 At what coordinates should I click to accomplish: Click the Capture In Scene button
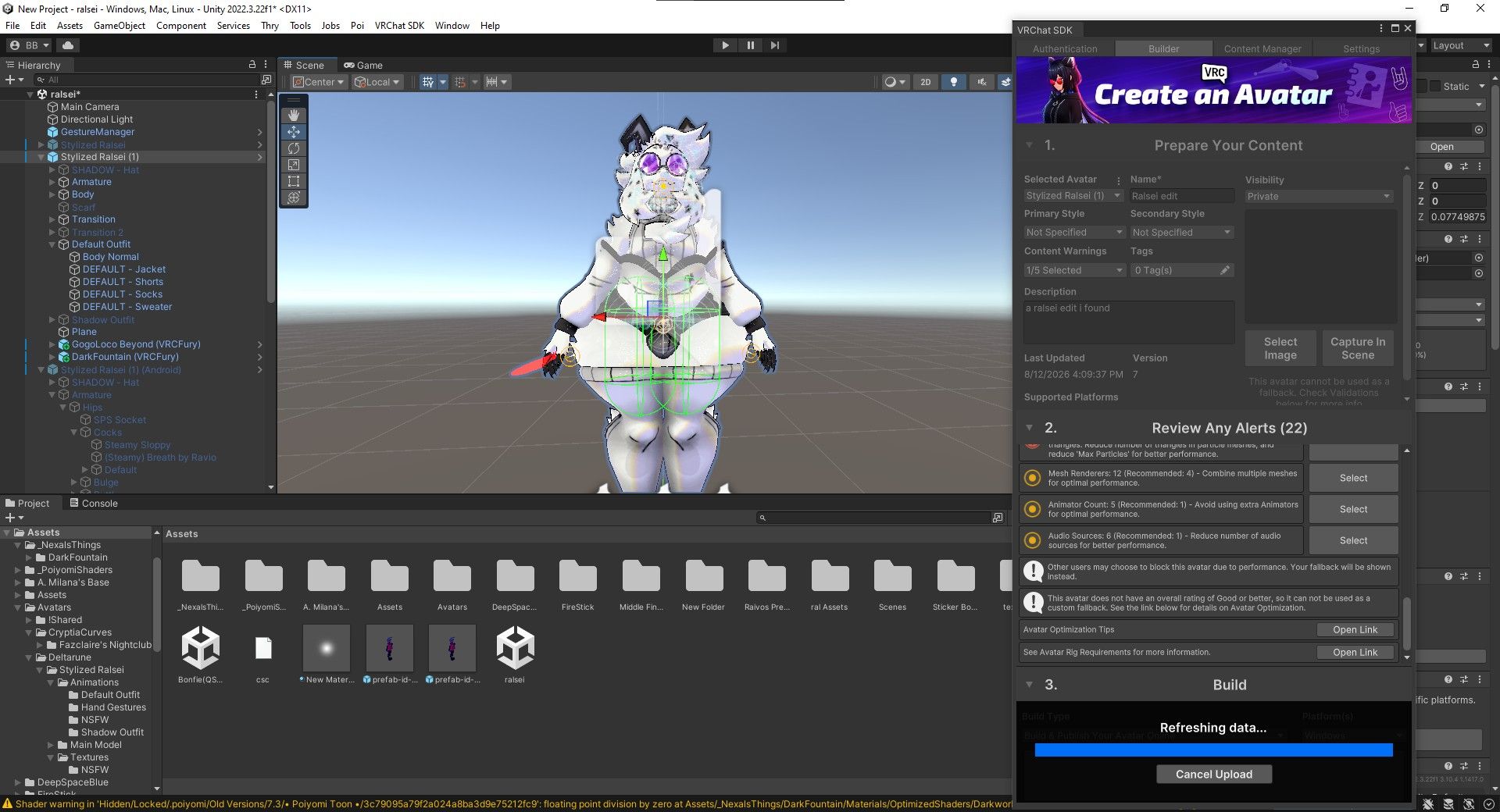point(1358,348)
